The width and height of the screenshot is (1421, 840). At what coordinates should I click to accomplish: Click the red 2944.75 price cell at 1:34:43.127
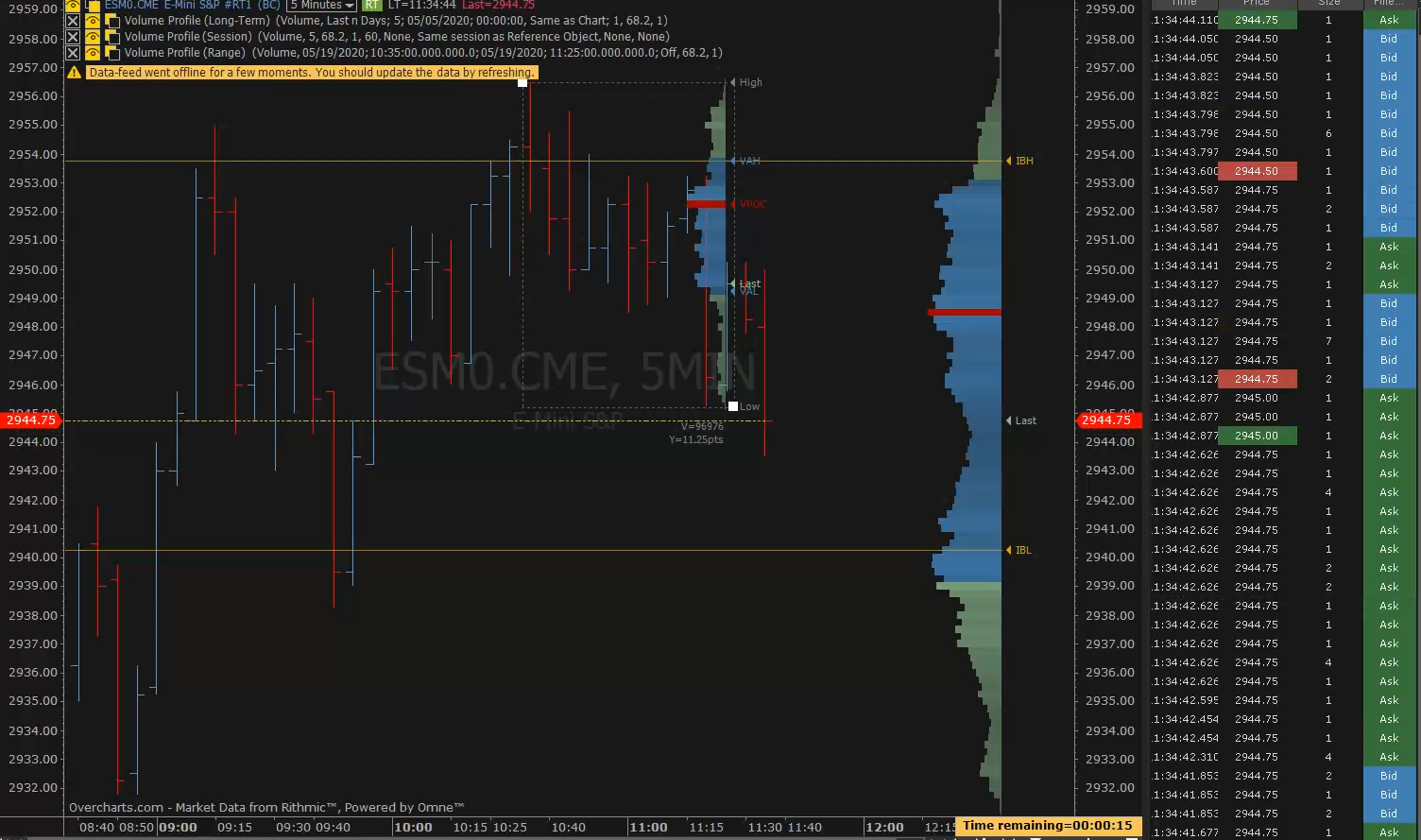(x=1257, y=379)
